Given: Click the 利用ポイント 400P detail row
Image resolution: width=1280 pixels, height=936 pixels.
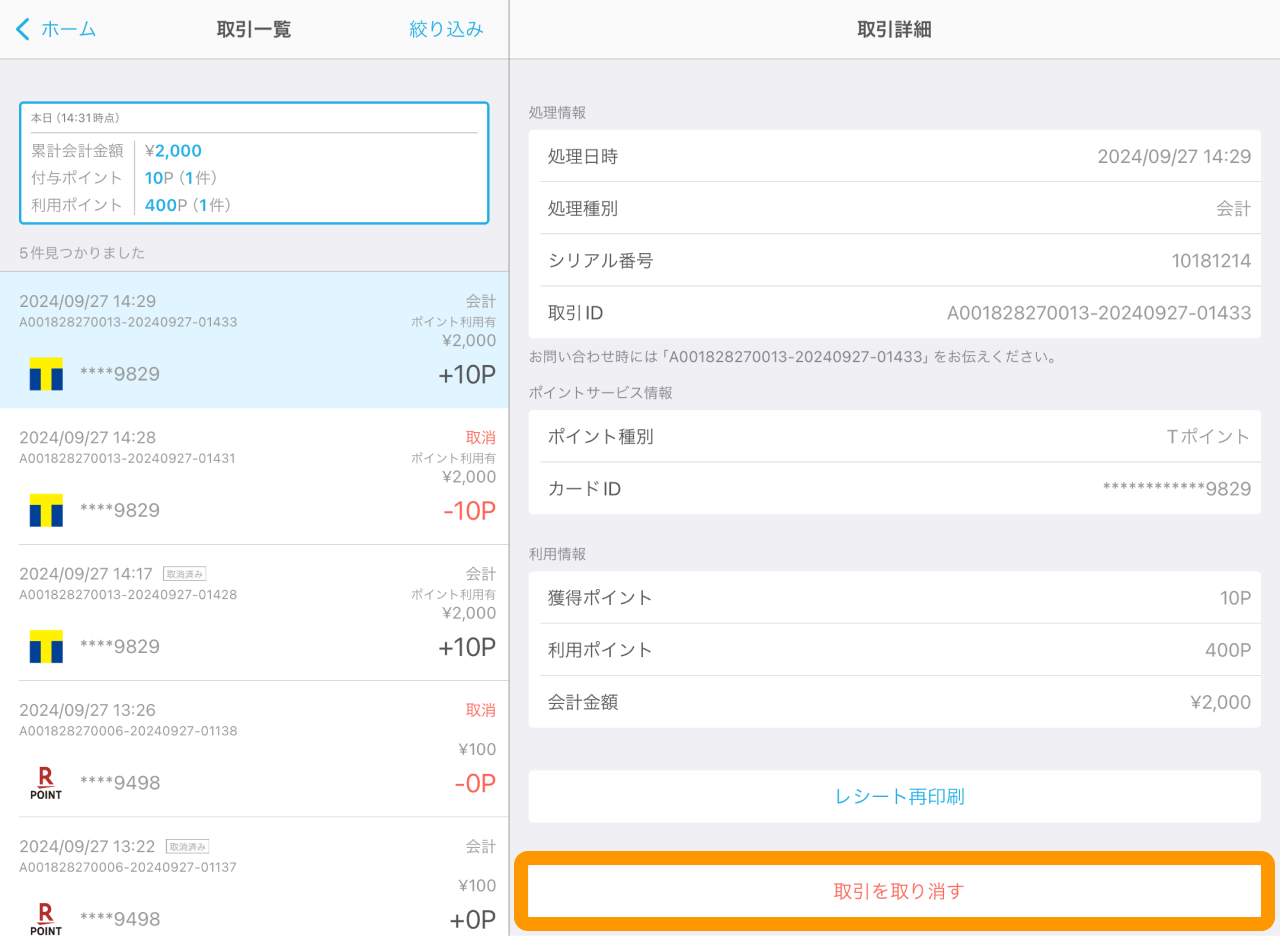Looking at the screenshot, I should click(895, 650).
